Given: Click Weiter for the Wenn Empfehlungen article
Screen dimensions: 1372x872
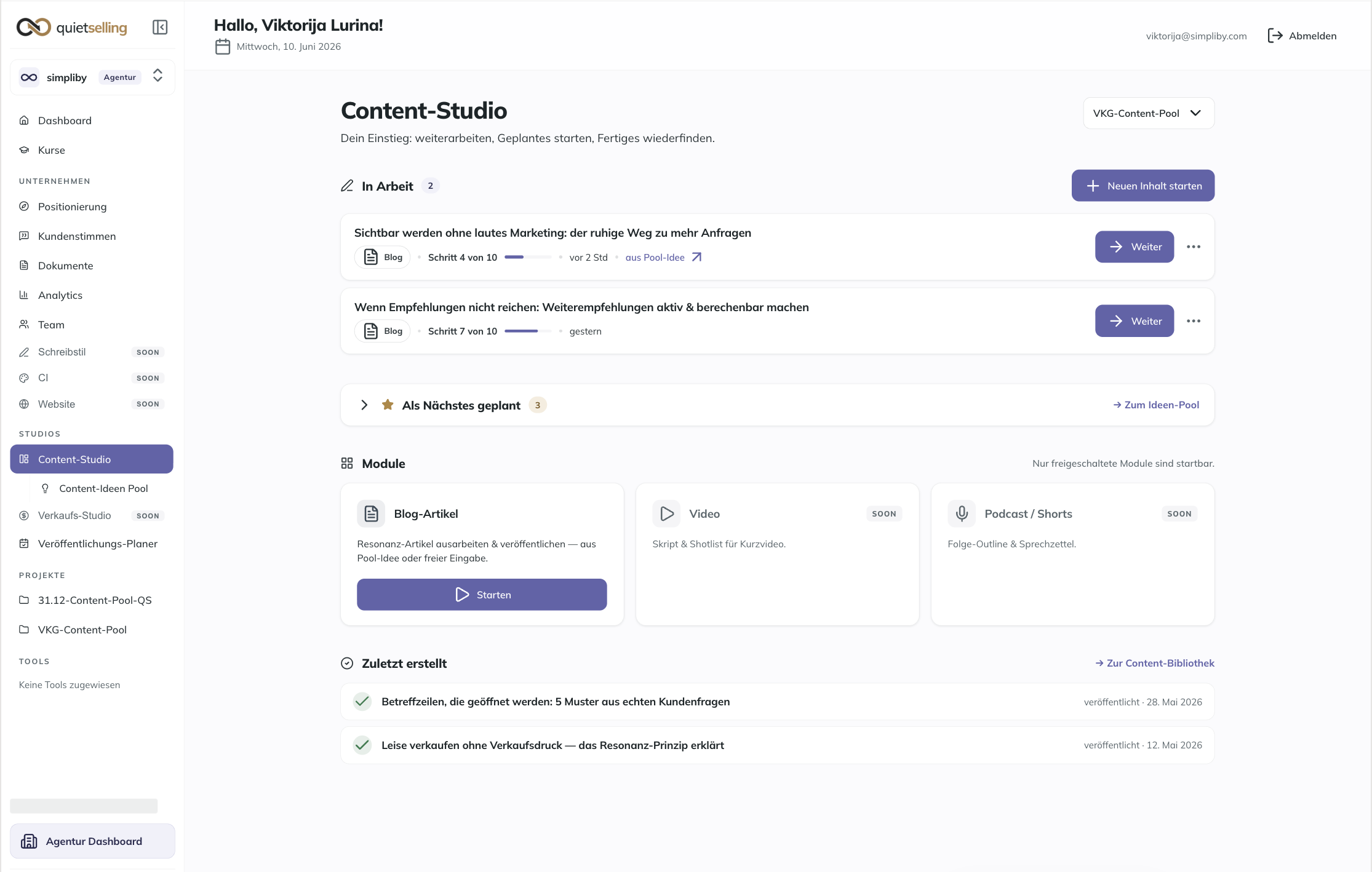Looking at the screenshot, I should (1135, 321).
